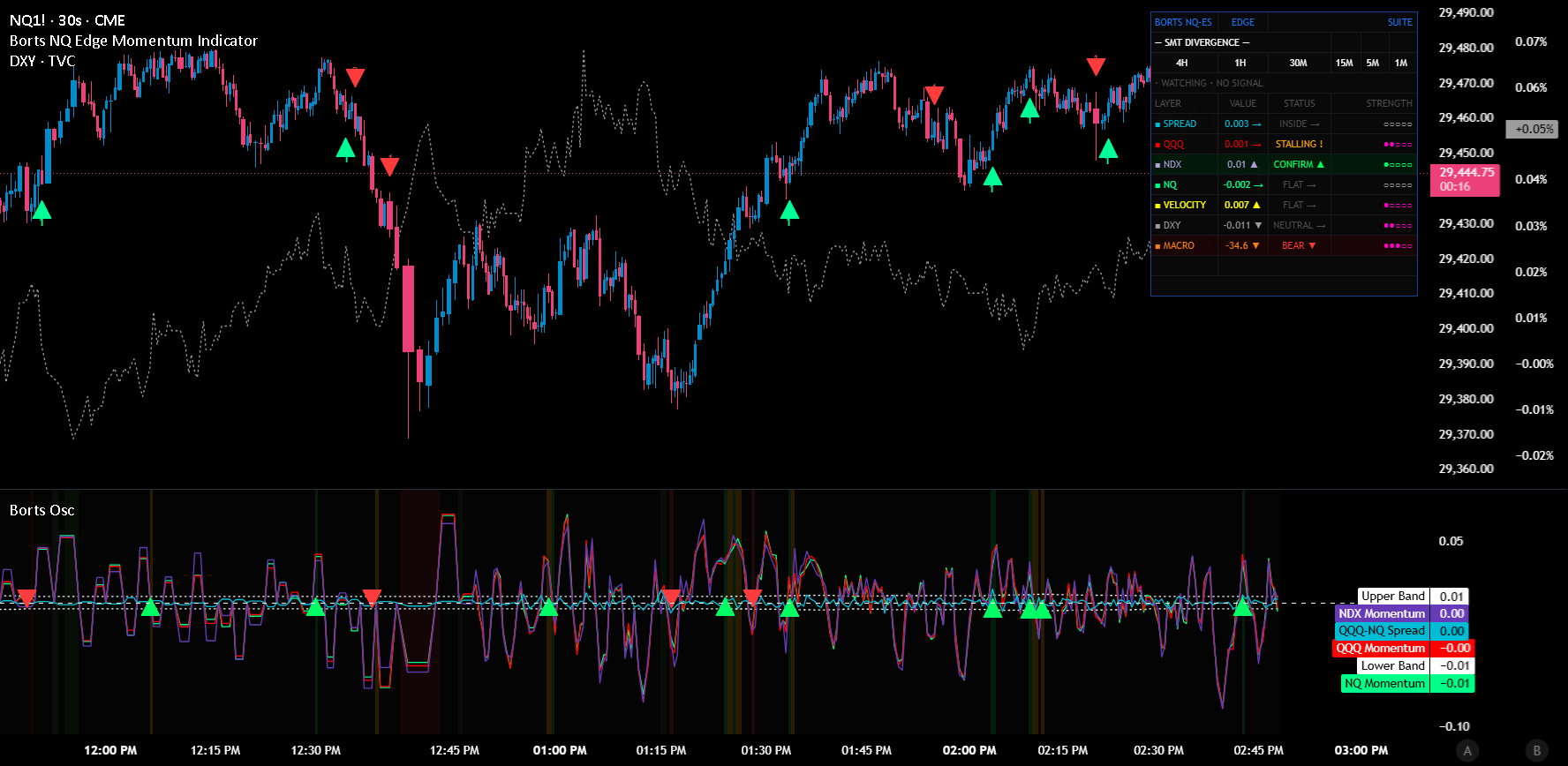
Task: Click the STALLING ! status cell
Action: point(1299,144)
